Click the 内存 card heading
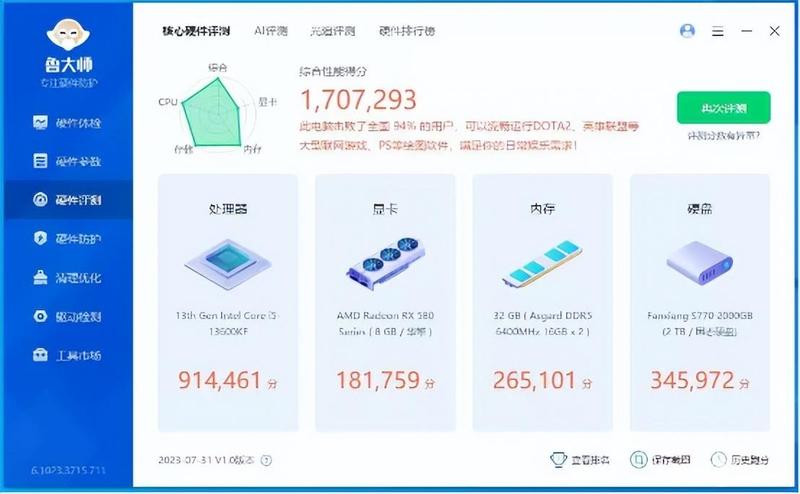Screen dimensions: 800x494 [542, 209]
